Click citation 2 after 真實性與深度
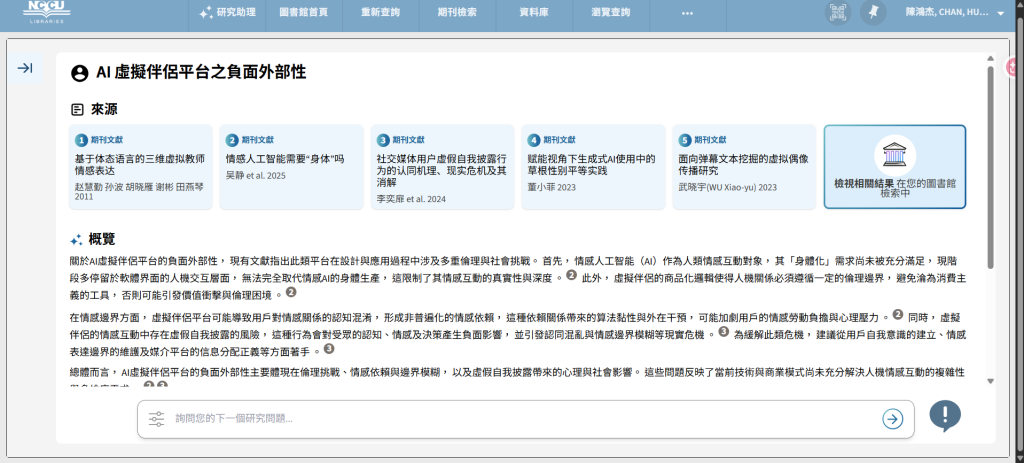1024x463 pixels. pyautogui.click(x=571, y=276)
